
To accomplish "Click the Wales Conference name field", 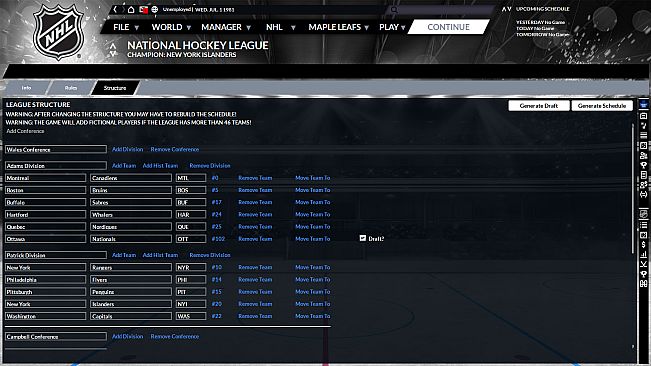I will point(56,149).
